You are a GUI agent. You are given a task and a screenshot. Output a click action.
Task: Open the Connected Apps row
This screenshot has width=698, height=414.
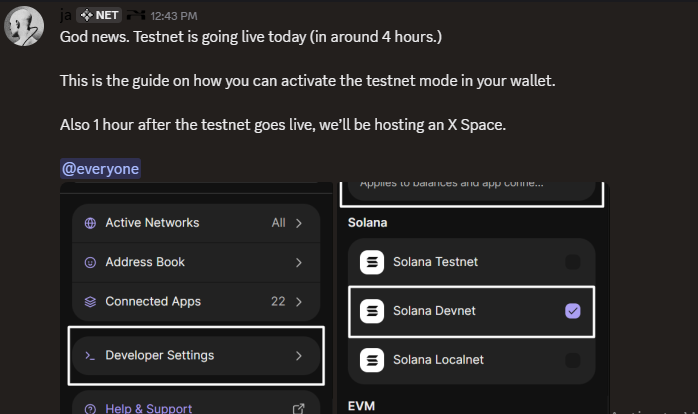tap(196, 302)
